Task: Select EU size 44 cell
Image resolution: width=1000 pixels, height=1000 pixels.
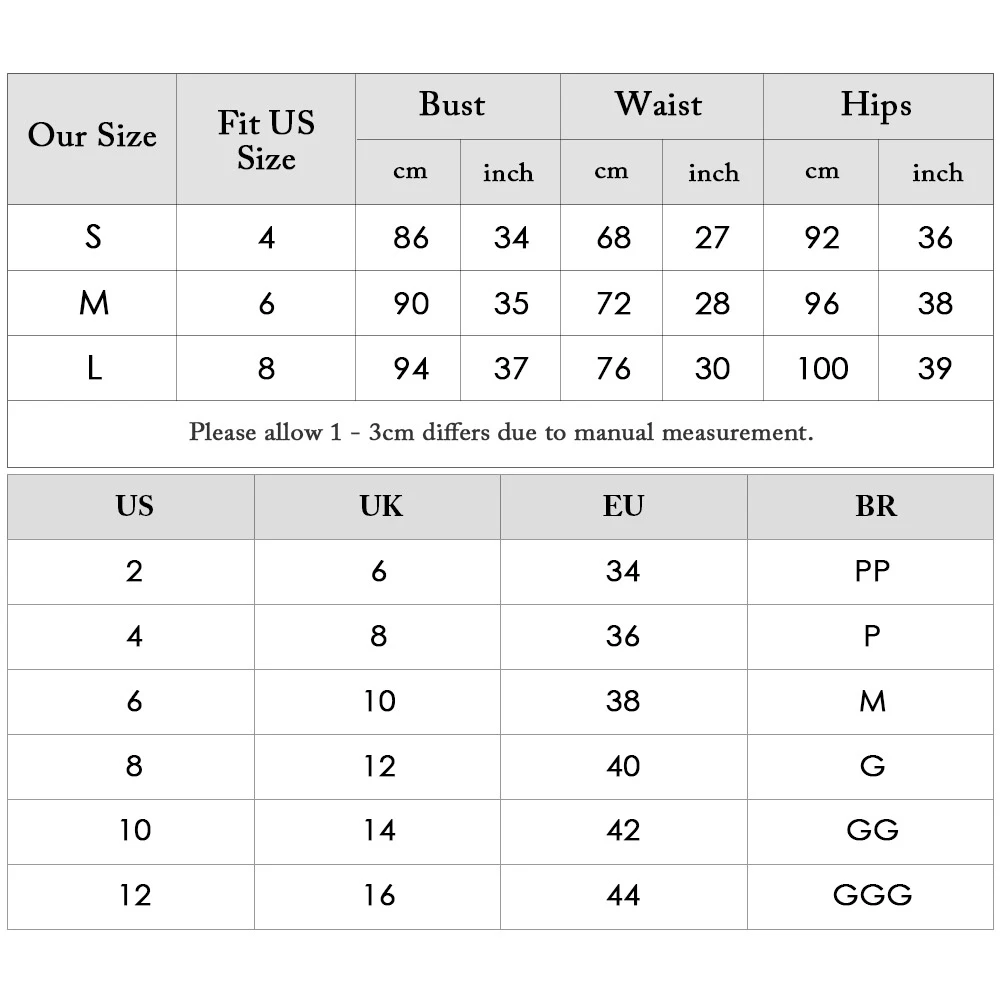Action: click(x=624, y=897)
